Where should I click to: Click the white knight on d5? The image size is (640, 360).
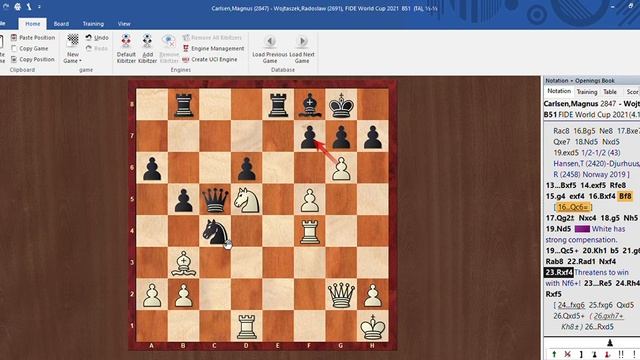(x=247, y=200)
